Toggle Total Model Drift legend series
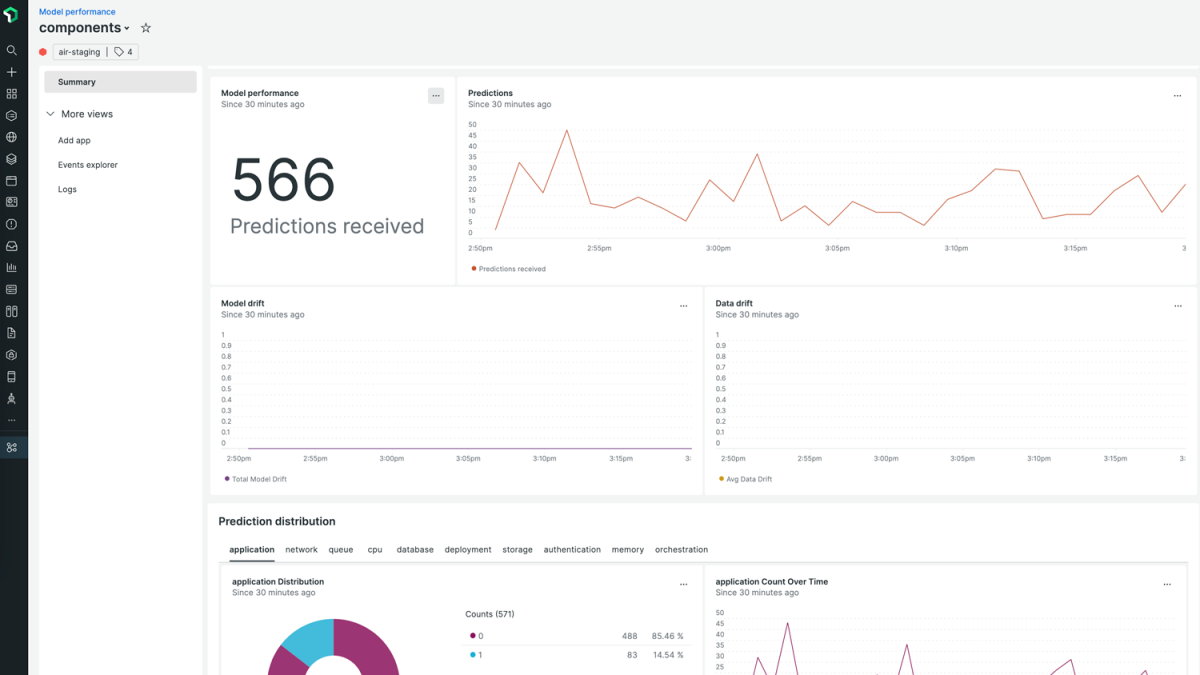1200x675 pixels. (258, 479)
